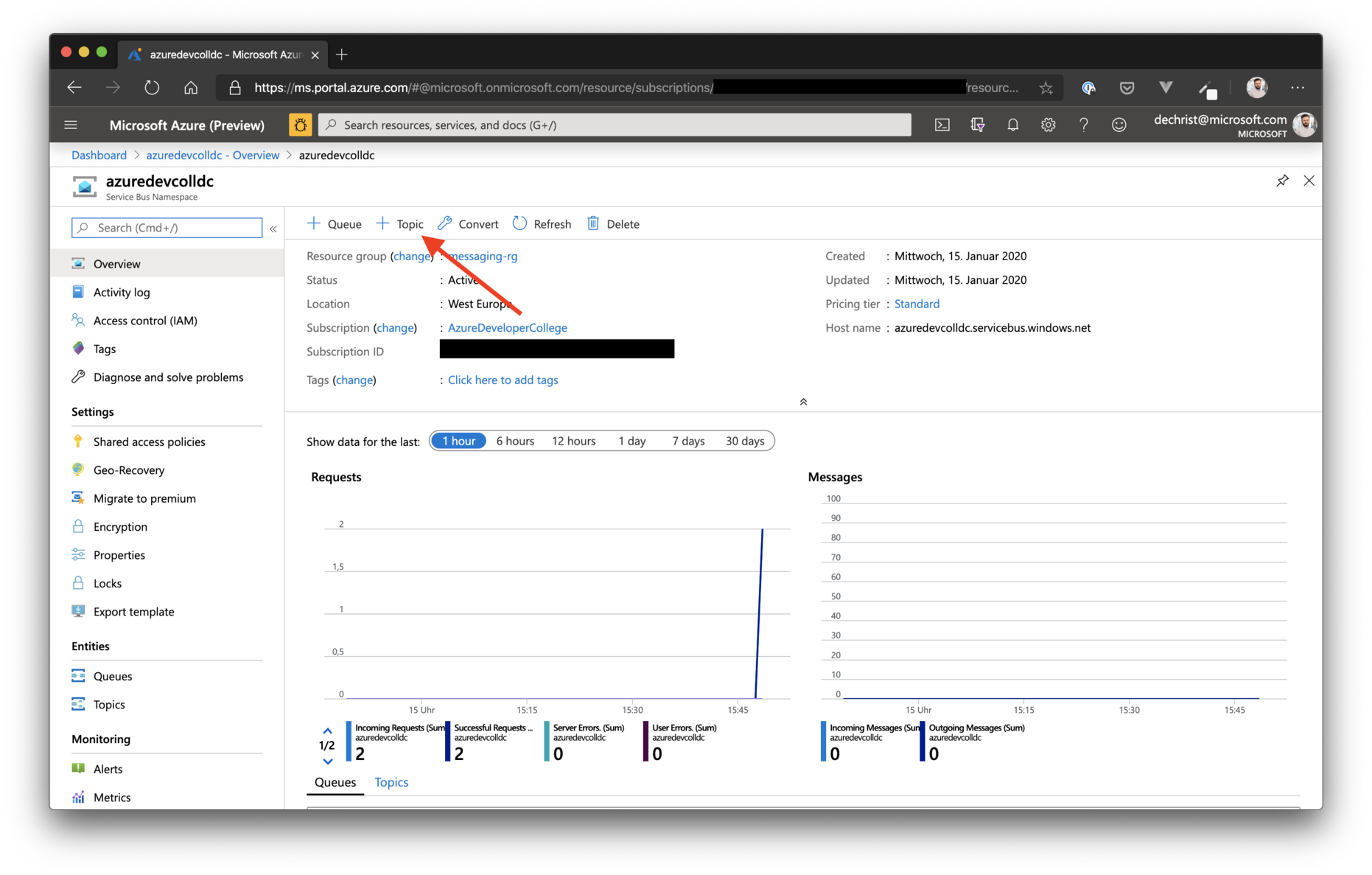Open the notifications bell icon

[1012, 125]
